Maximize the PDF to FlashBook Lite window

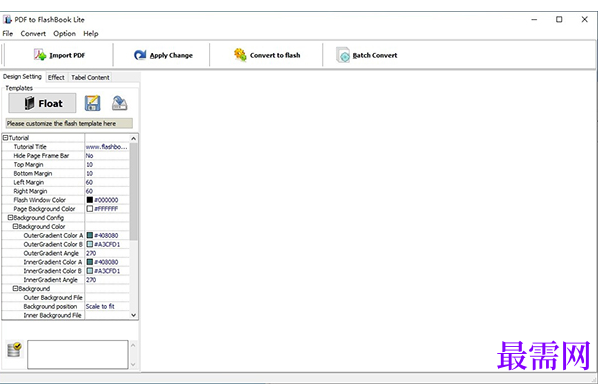[x=559, y=19]
